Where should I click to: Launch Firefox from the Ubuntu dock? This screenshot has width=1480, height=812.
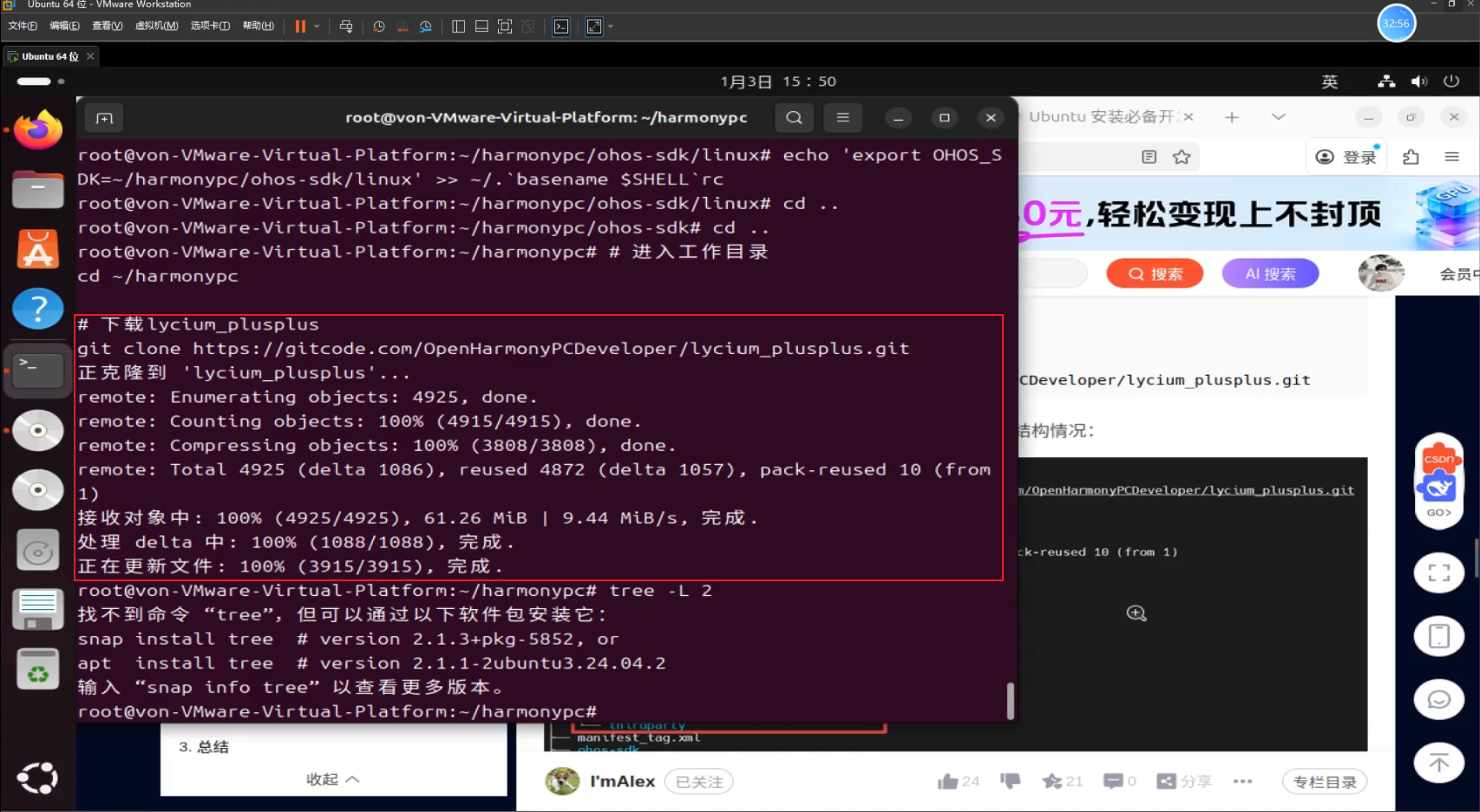tap(37, 128)
